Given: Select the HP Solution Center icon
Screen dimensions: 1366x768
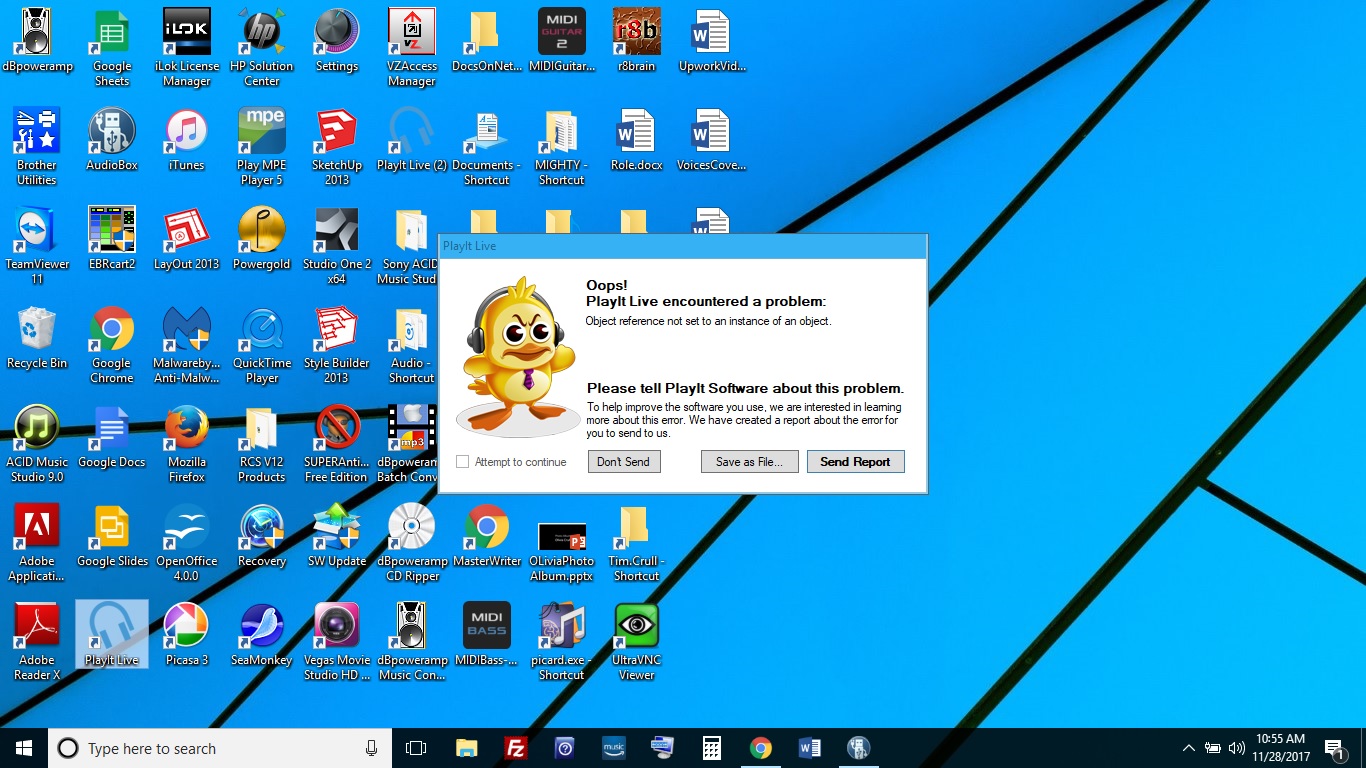Looking at the screenshot, I should coord(262,49).
